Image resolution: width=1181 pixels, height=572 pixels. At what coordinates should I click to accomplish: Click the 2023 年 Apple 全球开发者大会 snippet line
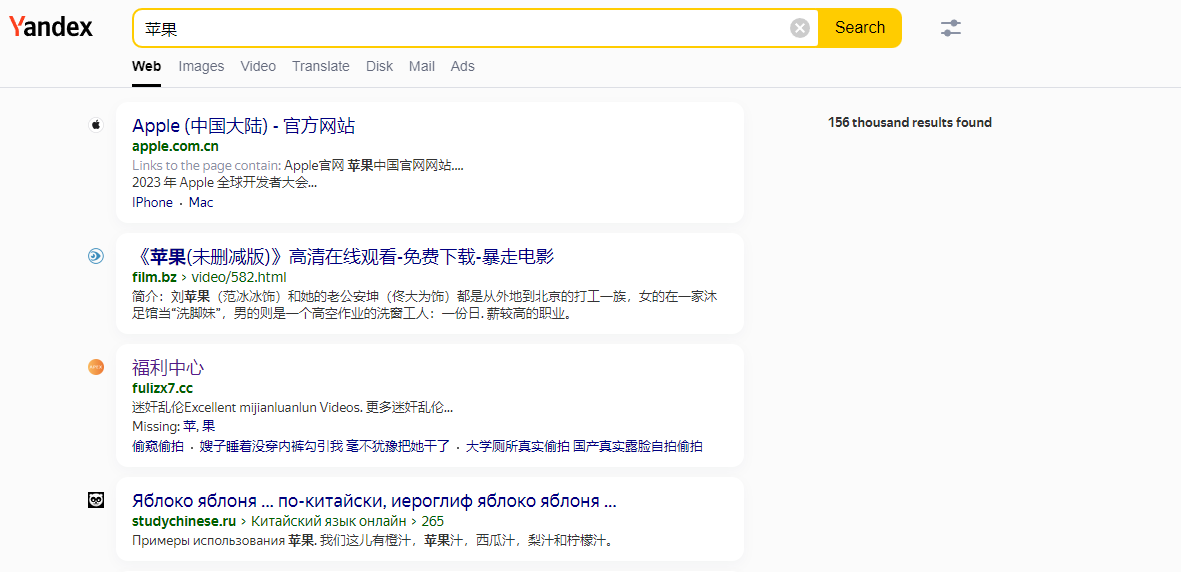224,182
